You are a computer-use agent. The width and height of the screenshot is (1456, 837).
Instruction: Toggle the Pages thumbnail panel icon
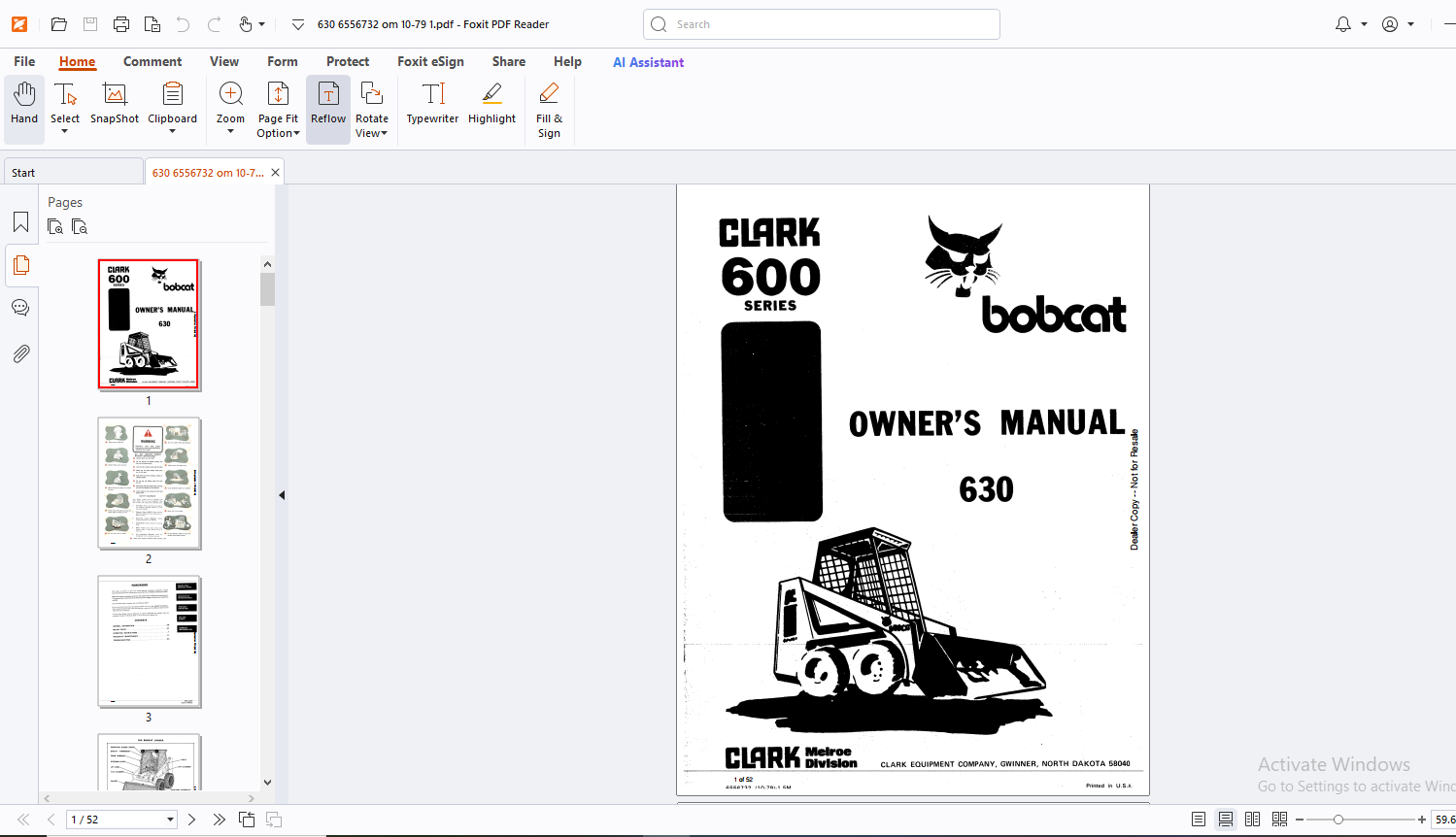pyautogui.click(x=20, y=265)
